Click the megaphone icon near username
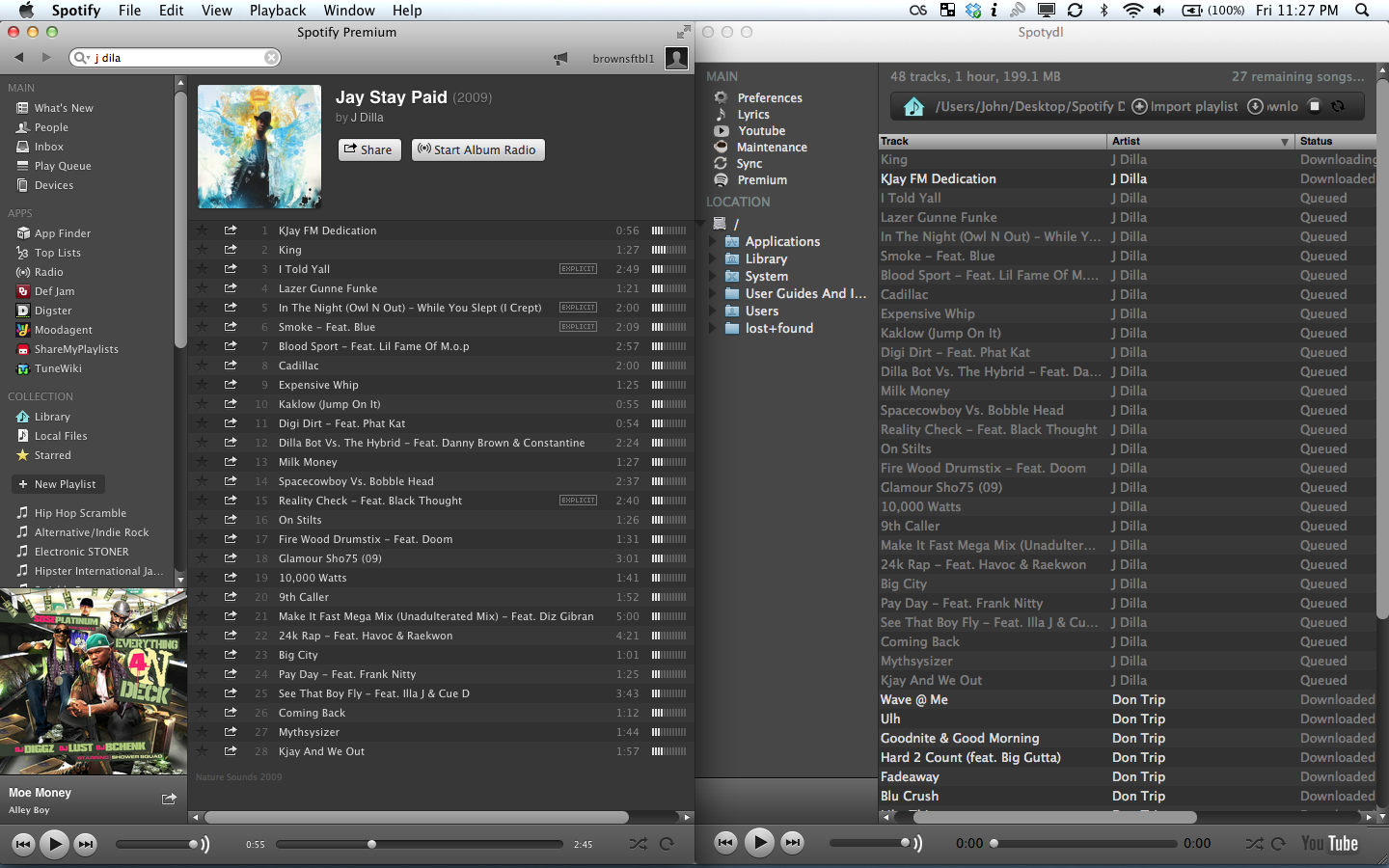1389x868 pixels. 560,59
